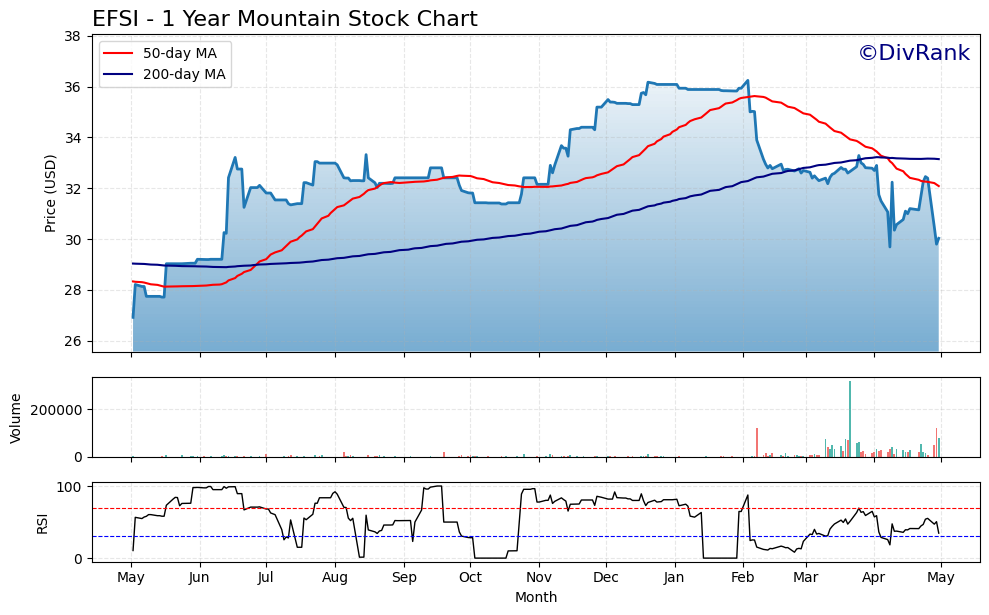
Task: Select the 36 price tick label
Action: pyautogui.click(x=73, y=87)
